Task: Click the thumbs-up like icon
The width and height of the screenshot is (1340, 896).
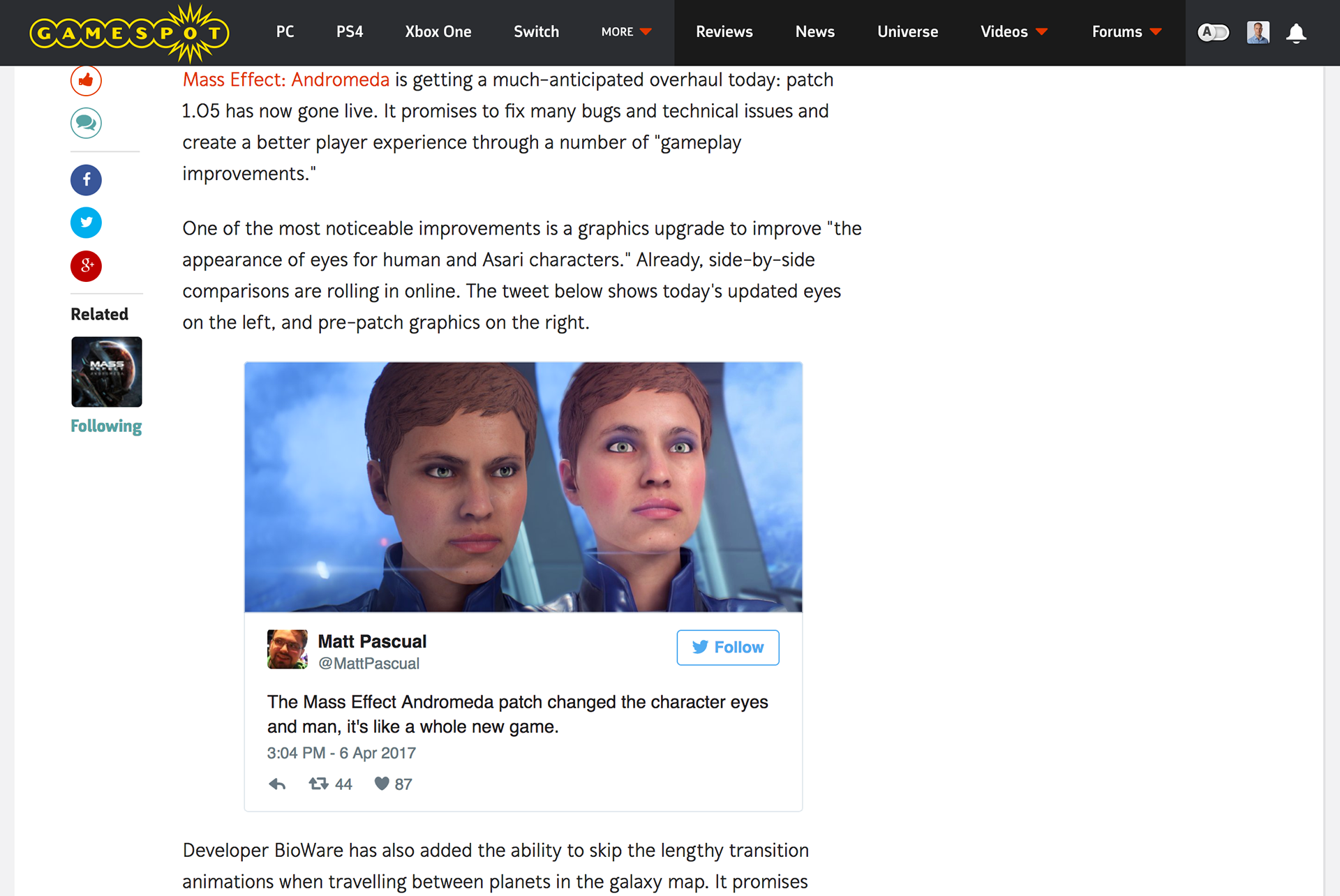Action: tap(86, 81)
